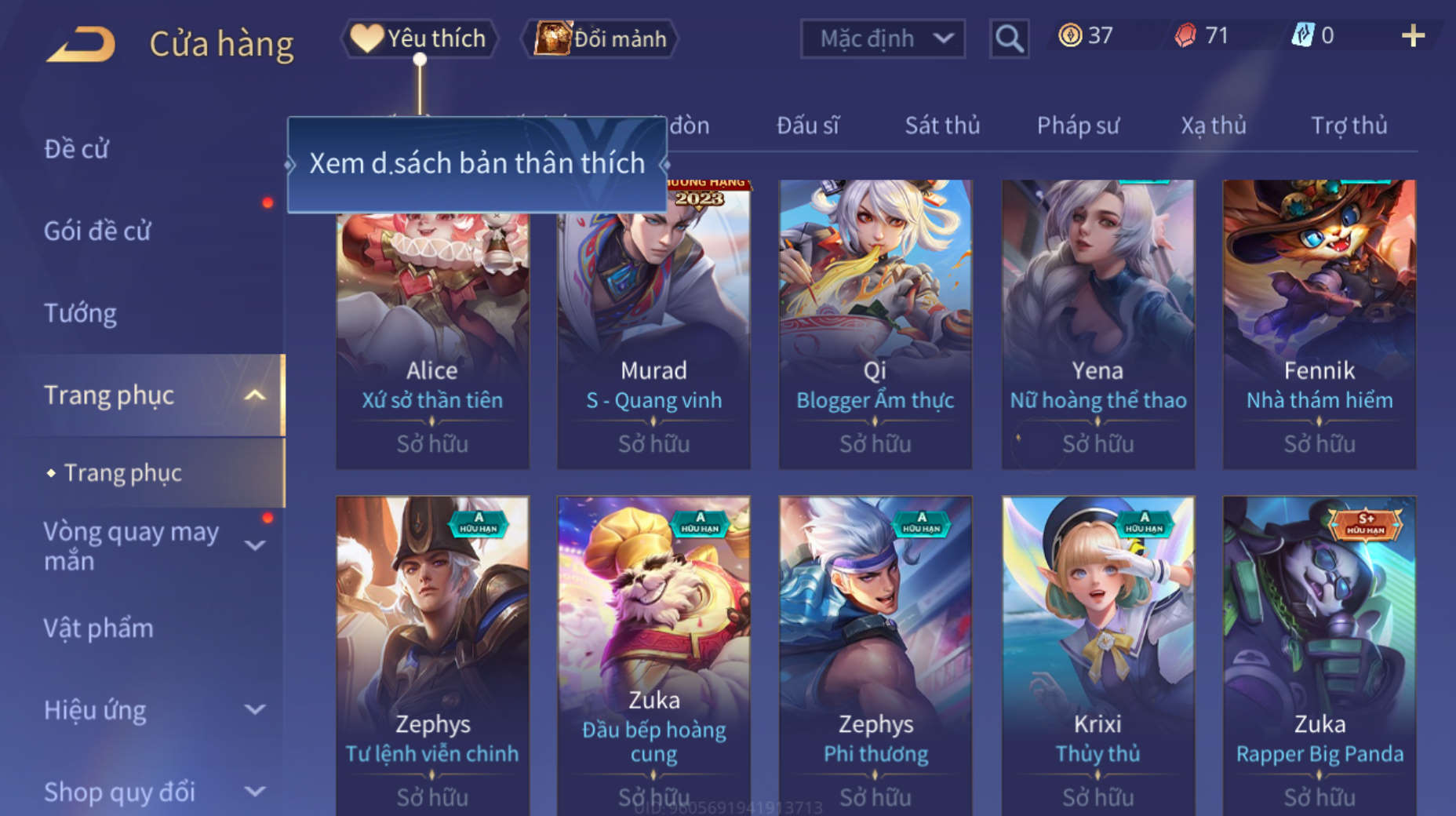
Task: Click the golden back arrow icon
Action: [x=81, y=43]
